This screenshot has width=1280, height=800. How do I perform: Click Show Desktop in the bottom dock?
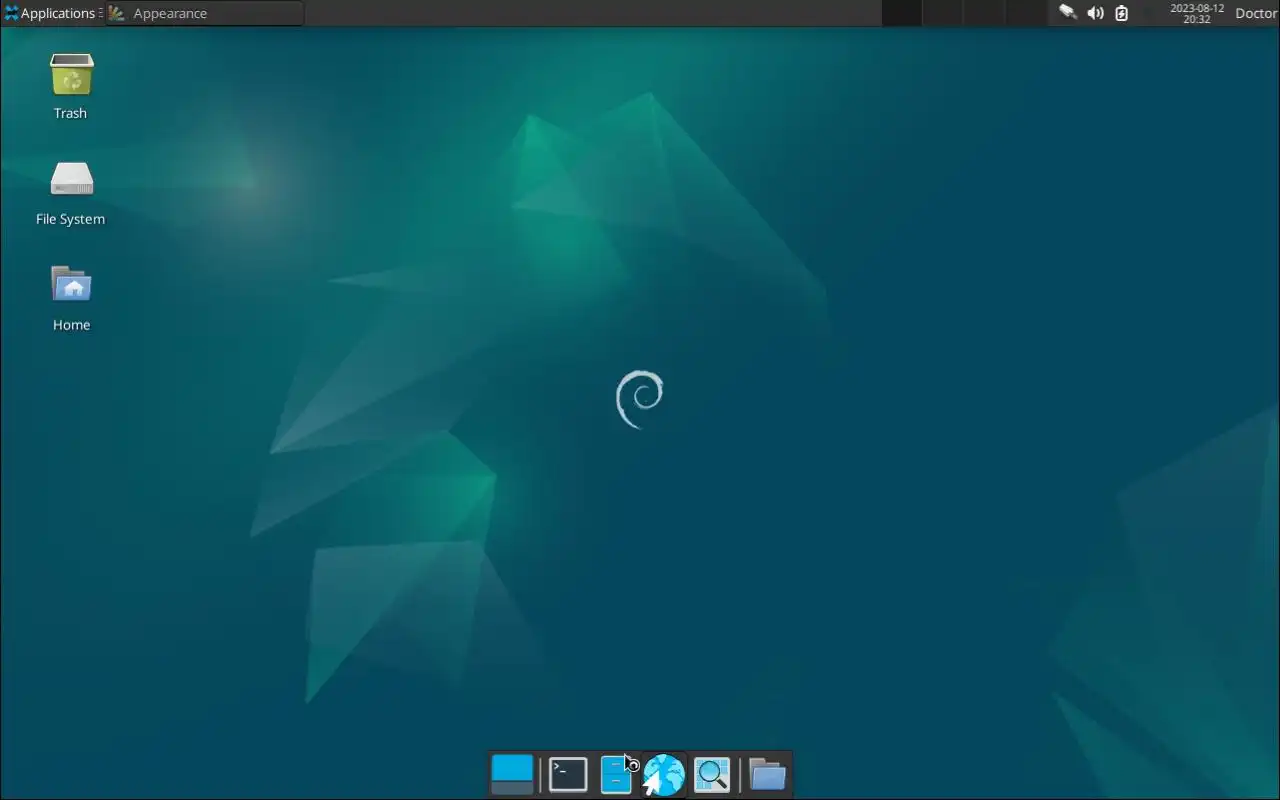[x=512, y=775]
